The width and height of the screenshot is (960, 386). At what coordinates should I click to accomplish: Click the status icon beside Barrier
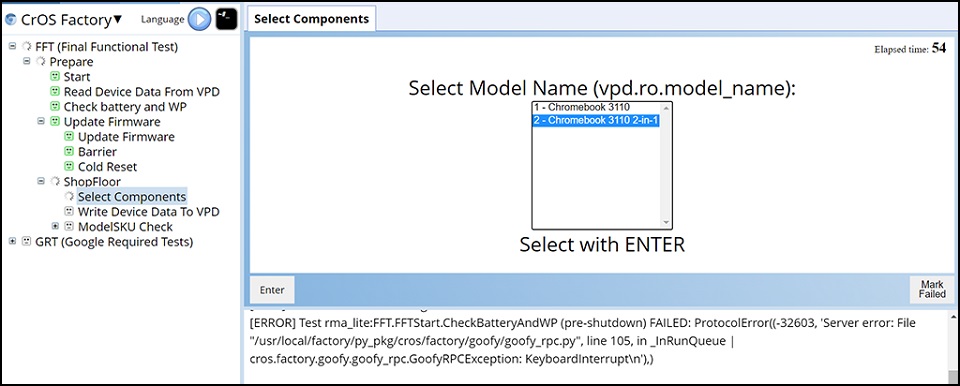pyautogui.click(x=69, y=151)
